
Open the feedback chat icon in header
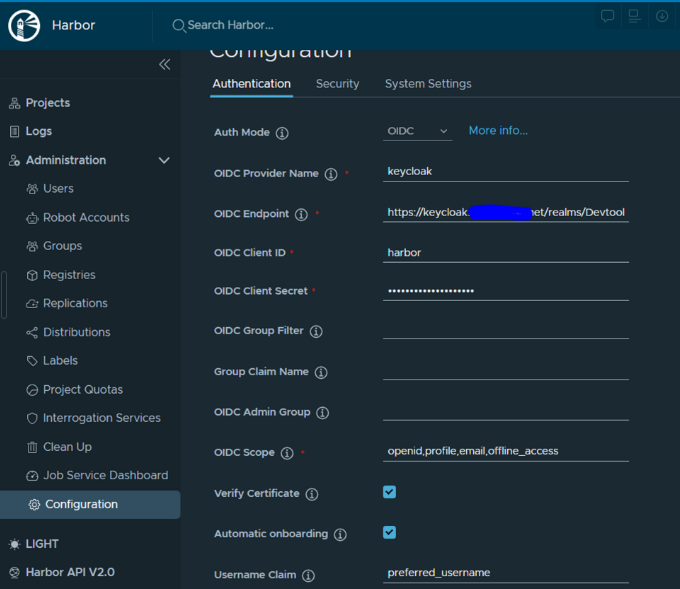click(x=607, y=16)
